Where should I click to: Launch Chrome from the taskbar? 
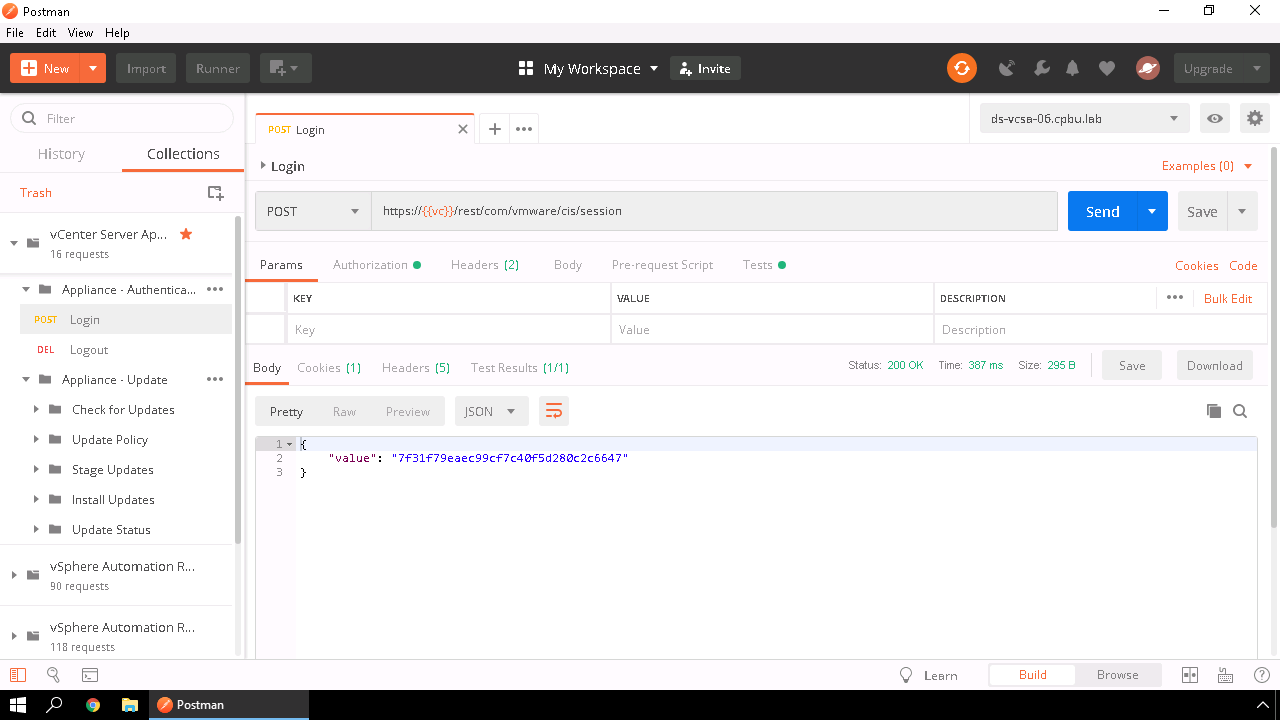click(93, 705)
